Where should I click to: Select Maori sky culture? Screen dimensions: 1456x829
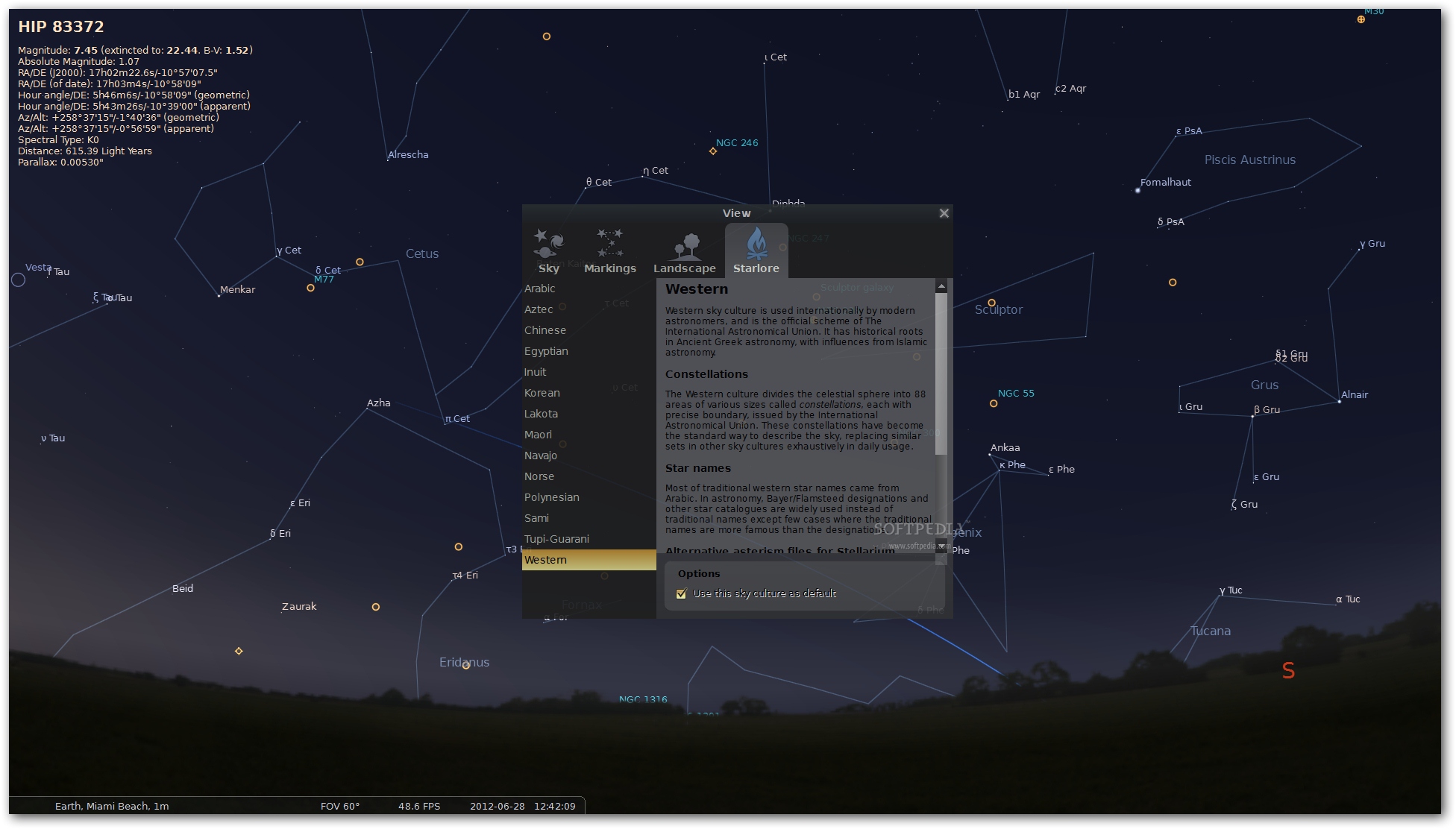point(589,435)
